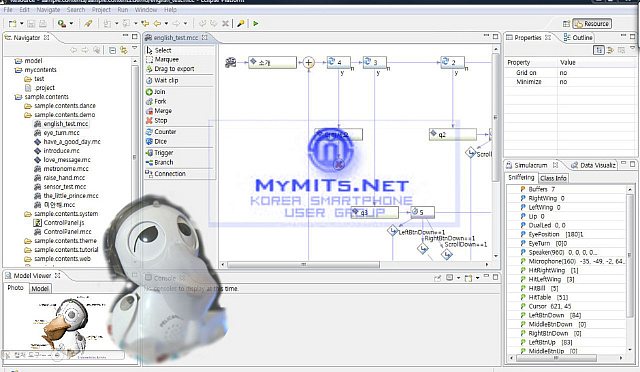640x372 pixels.
Task: Switch to the Outline tab
Action: (x=578, y=38)
